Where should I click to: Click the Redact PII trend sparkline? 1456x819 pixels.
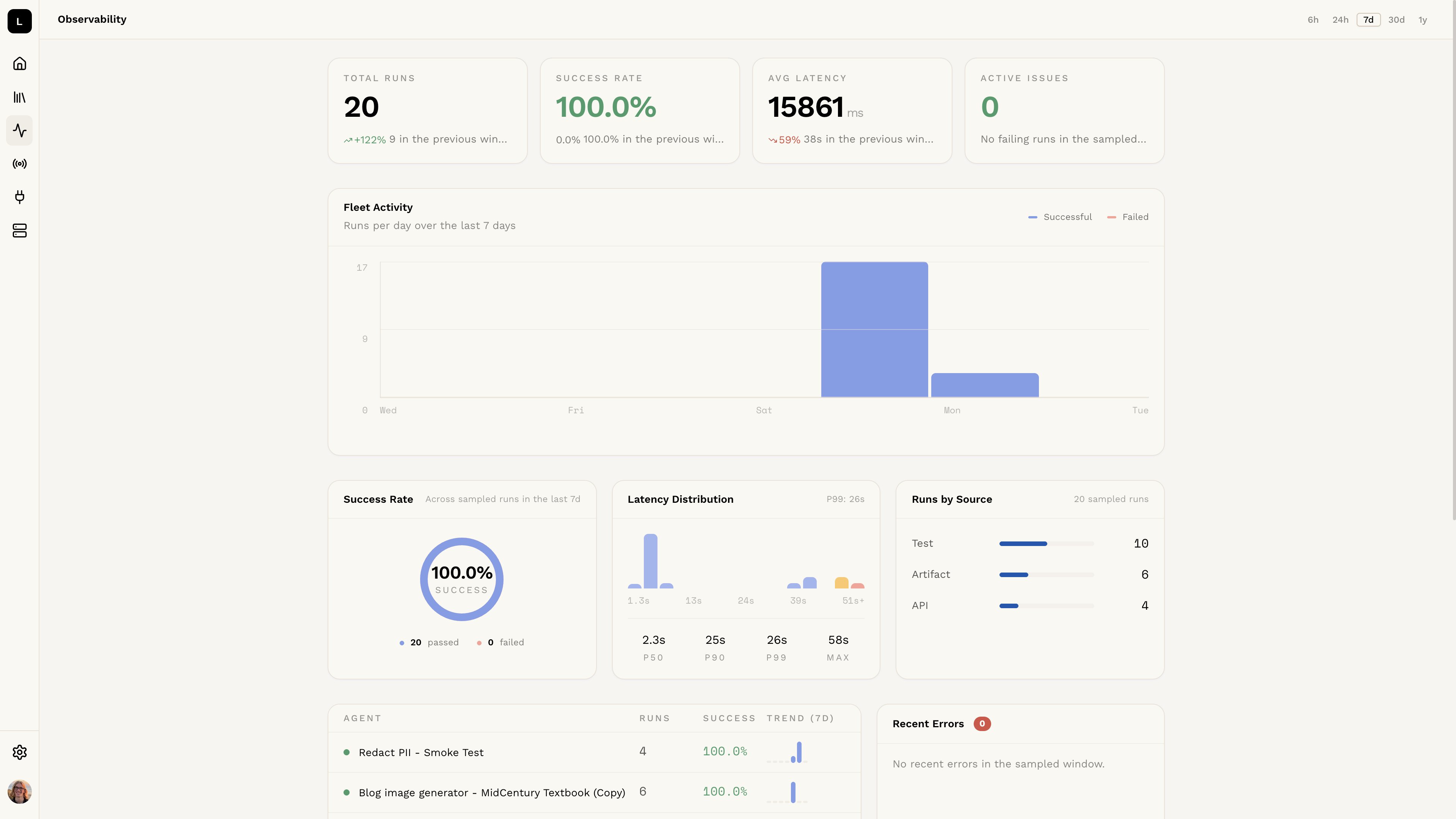(787, 752)
